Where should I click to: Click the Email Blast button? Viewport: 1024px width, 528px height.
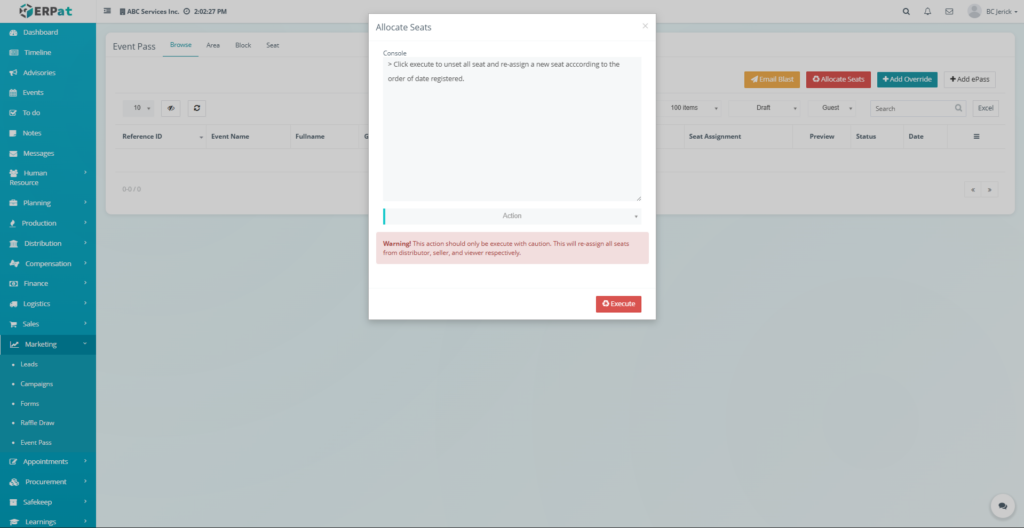click(x=772, y=79)
